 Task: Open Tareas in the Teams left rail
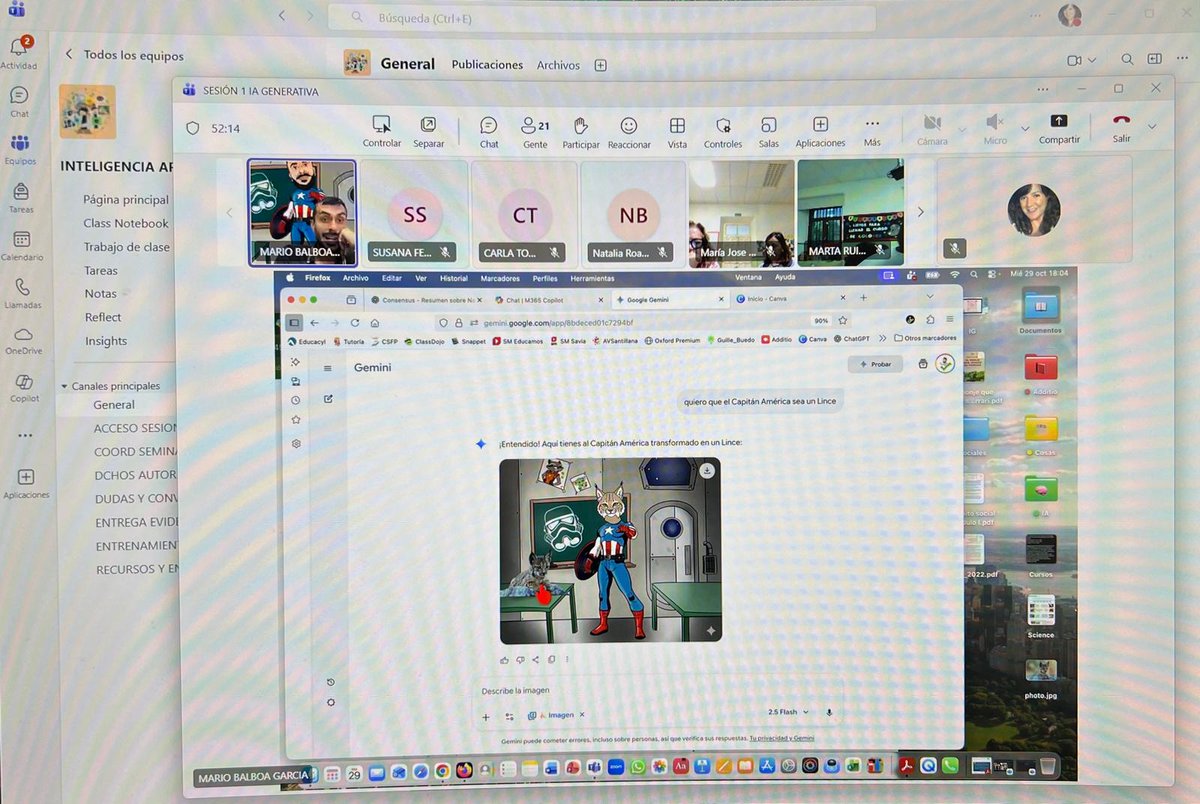[20, 196]
